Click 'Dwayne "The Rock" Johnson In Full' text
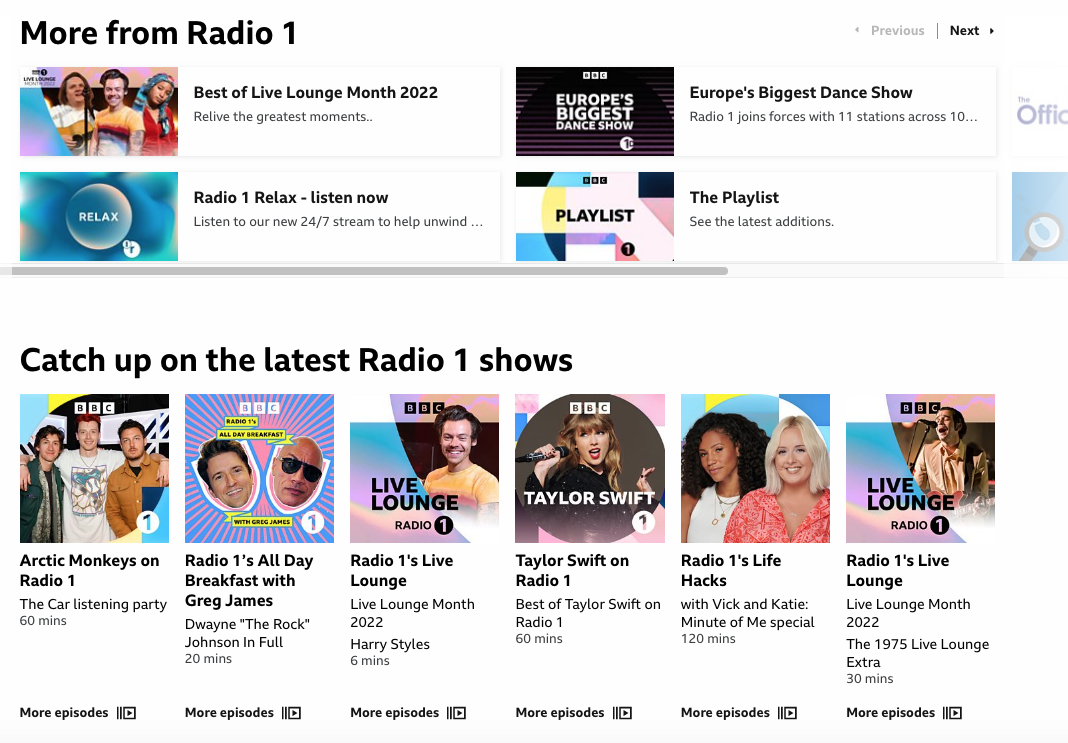The image size is (1068, 743). 247,633
